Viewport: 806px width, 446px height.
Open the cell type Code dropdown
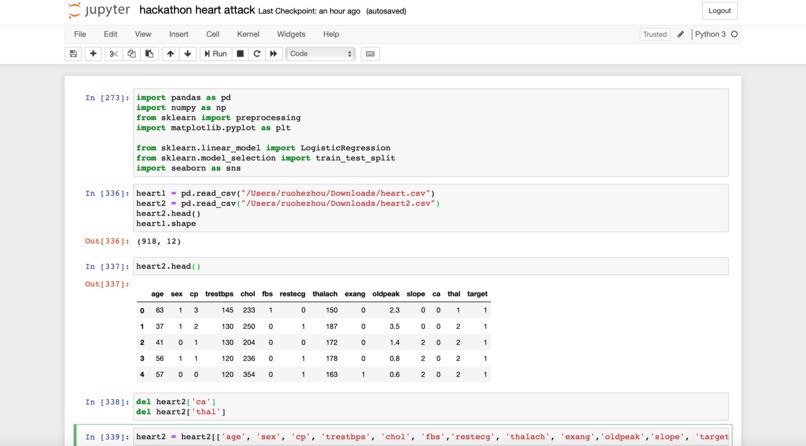320,53
